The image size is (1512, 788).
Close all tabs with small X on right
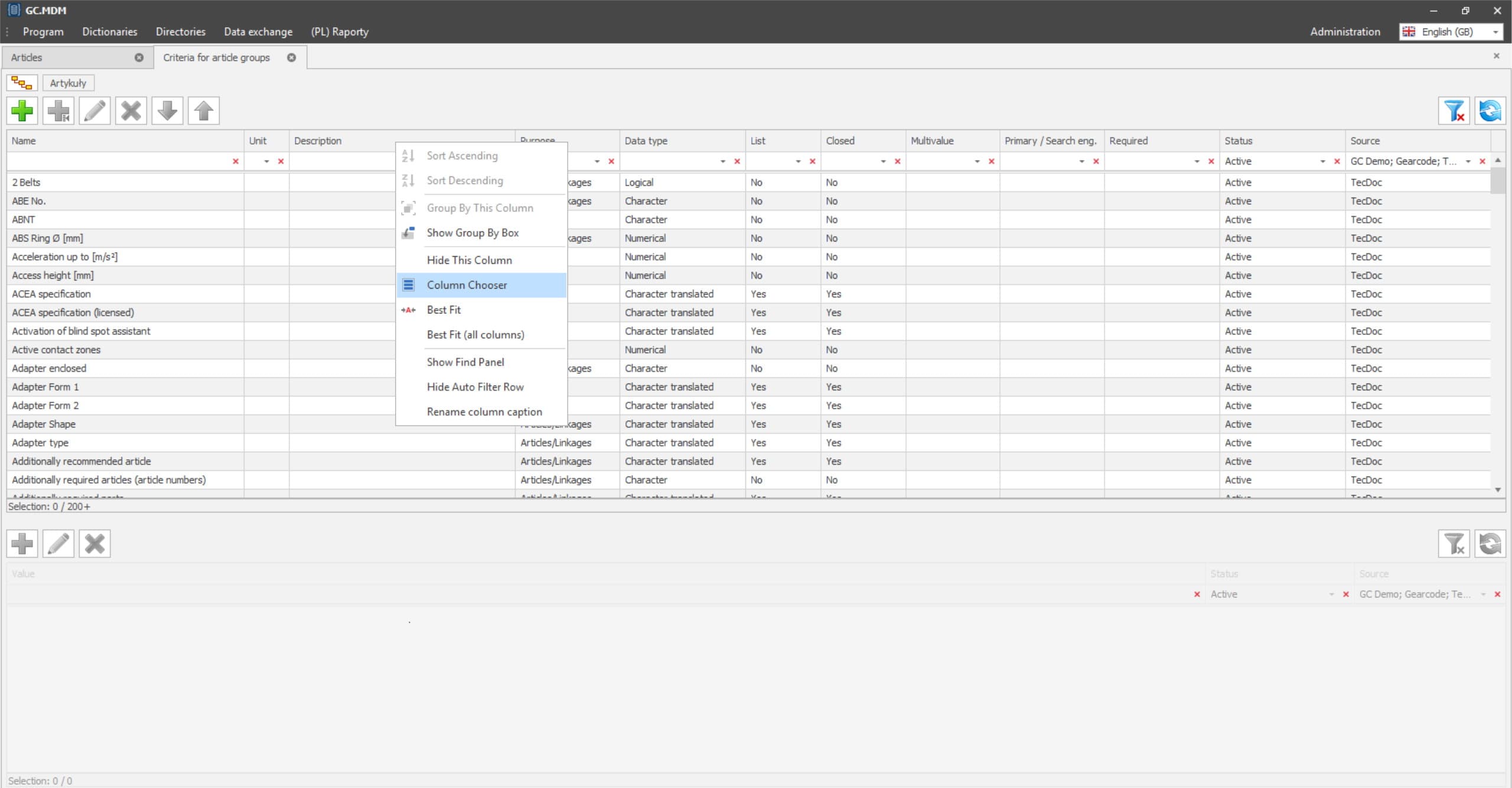1497,55
